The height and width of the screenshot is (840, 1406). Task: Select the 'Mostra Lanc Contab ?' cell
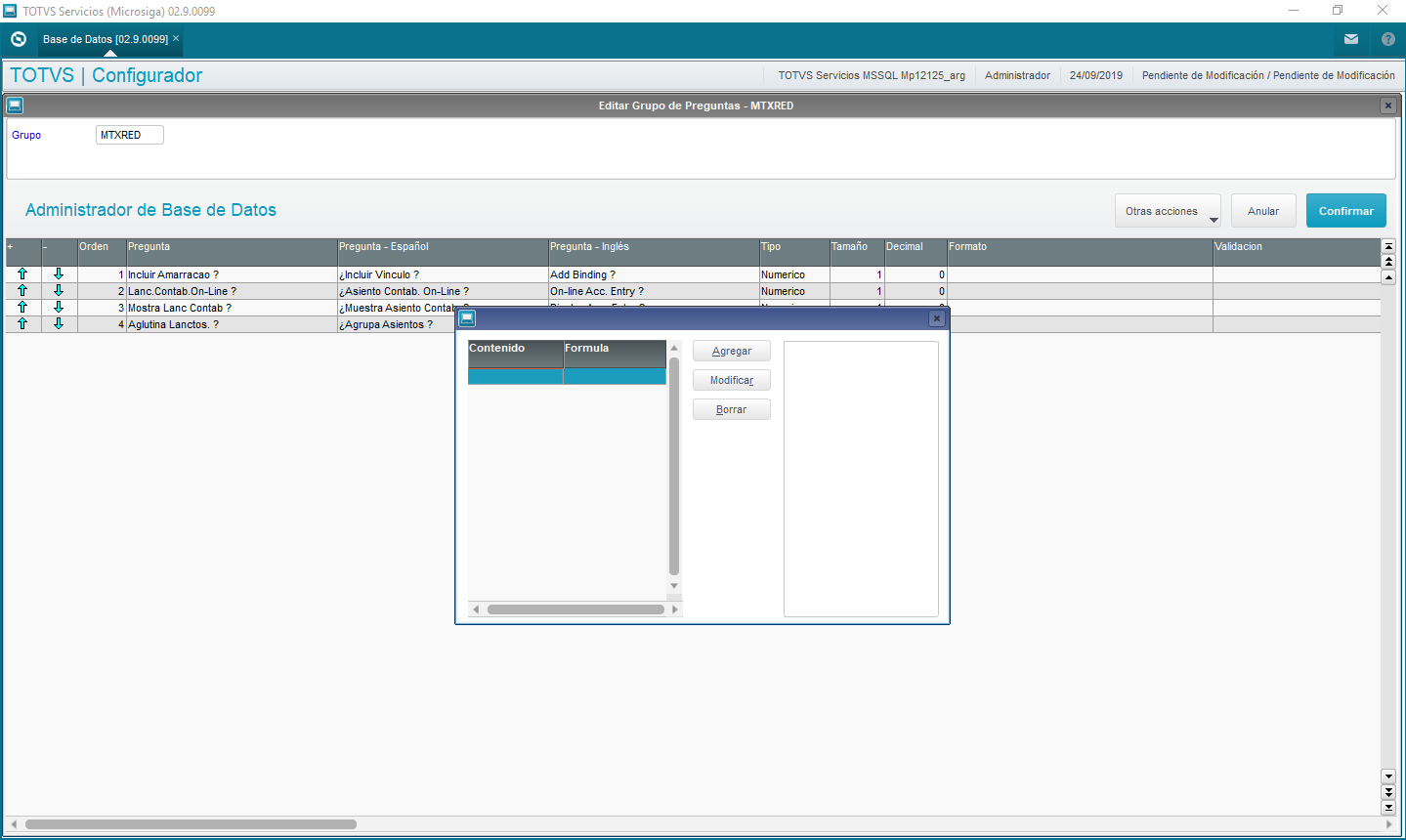232,309
